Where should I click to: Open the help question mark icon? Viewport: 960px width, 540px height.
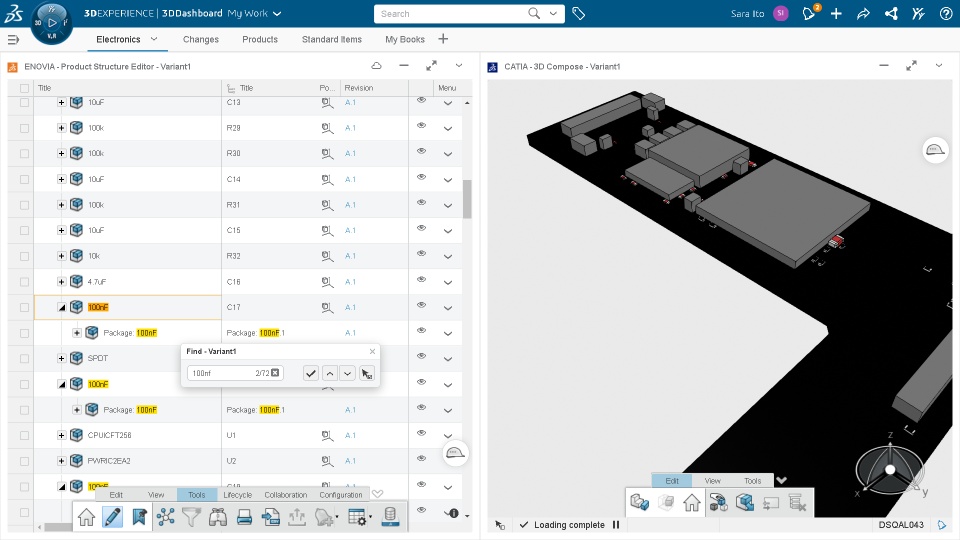point(945,13)
